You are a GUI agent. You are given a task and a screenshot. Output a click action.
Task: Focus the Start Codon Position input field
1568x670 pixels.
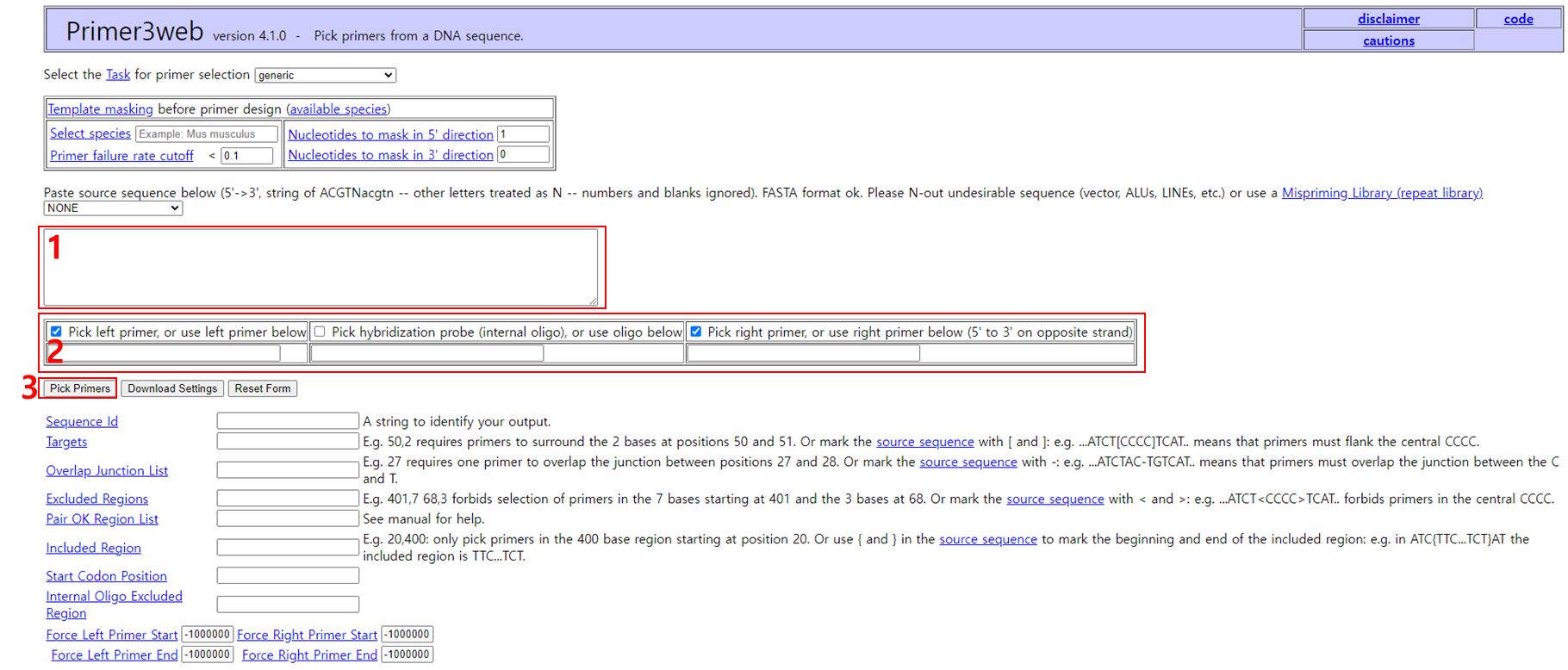pos(288,575)
